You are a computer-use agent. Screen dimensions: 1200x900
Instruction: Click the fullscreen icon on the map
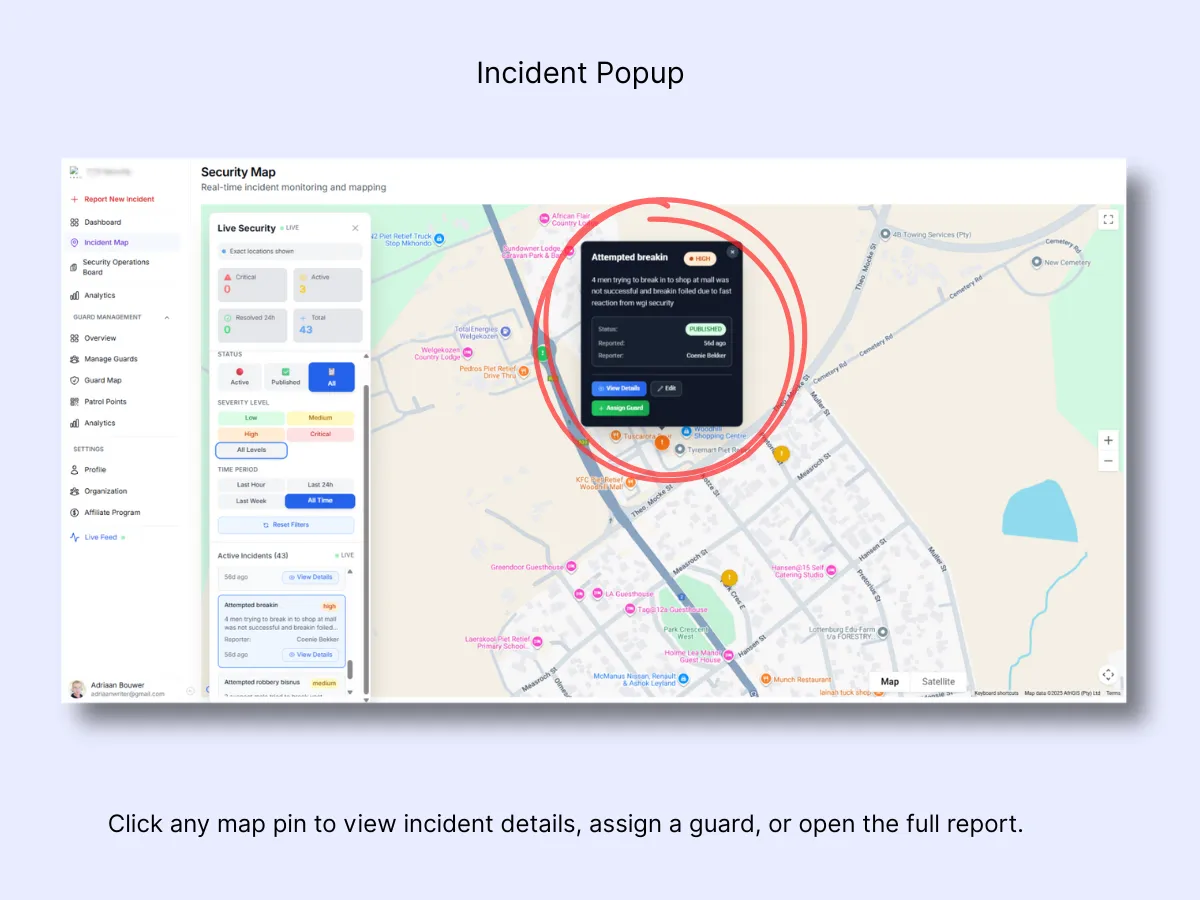(x=1107, y=219)
